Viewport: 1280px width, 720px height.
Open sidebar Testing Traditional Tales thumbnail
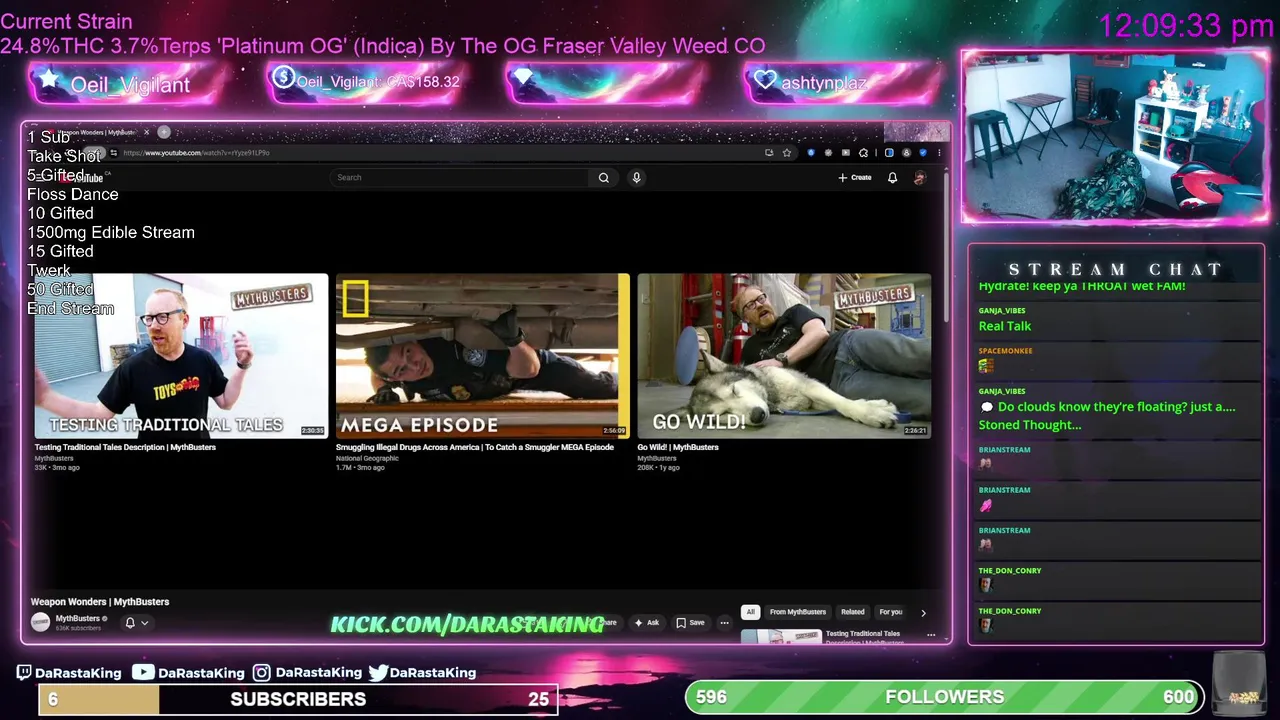pyautogui.click(x=781, y=636)
